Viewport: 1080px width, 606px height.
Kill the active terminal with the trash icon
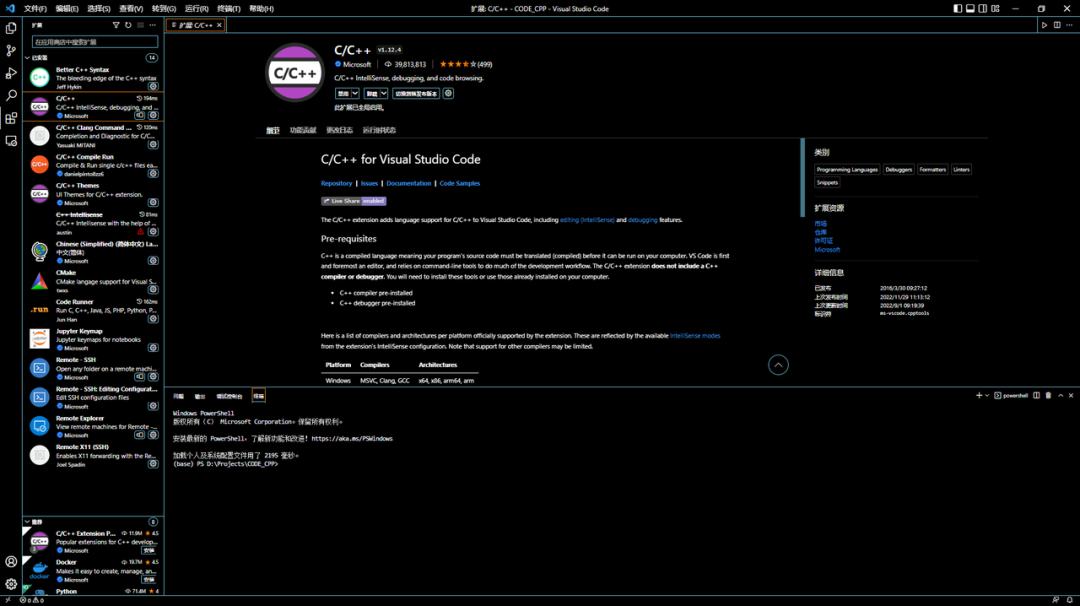(x=1048, y=395)
